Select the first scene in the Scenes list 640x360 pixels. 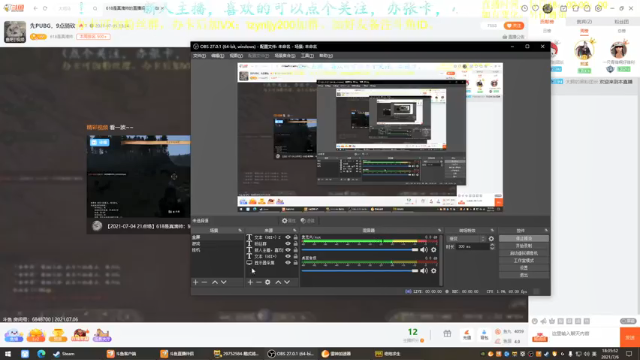tap(217, 237)
